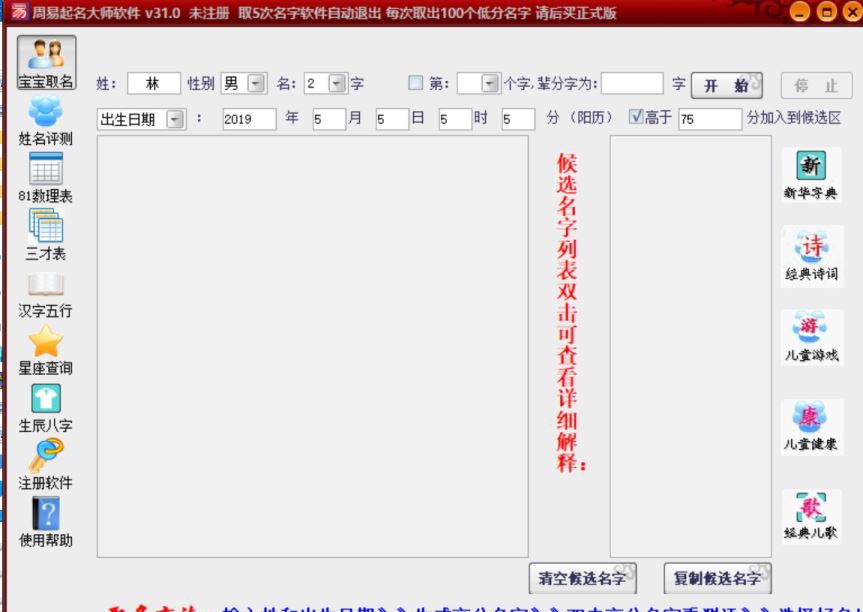This screenshot has width=863, height=612.
Task: Toggle the 第 generation character checkbox
Action: pyautogui.click(x=416, y=83)
